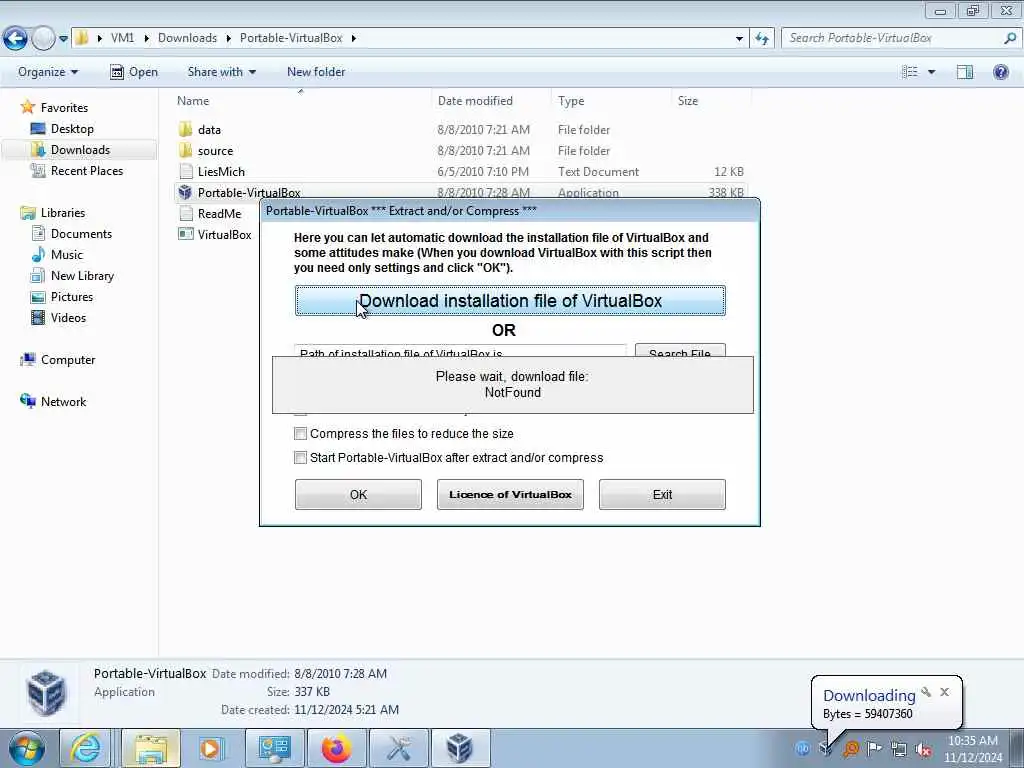Expand the address bar history dropdown
The width and height of the screenshot is (1024, 768).
click(x=739, y=39)
